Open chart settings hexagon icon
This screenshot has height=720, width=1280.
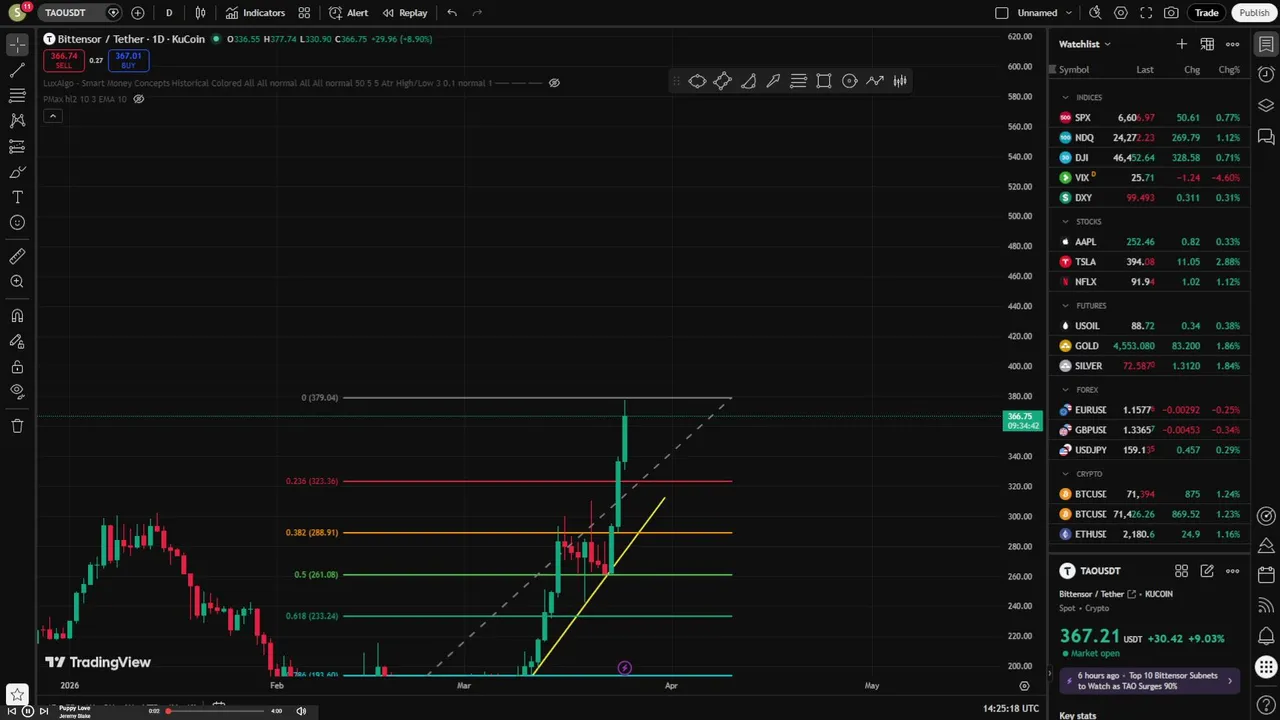tap(1121, 13)
